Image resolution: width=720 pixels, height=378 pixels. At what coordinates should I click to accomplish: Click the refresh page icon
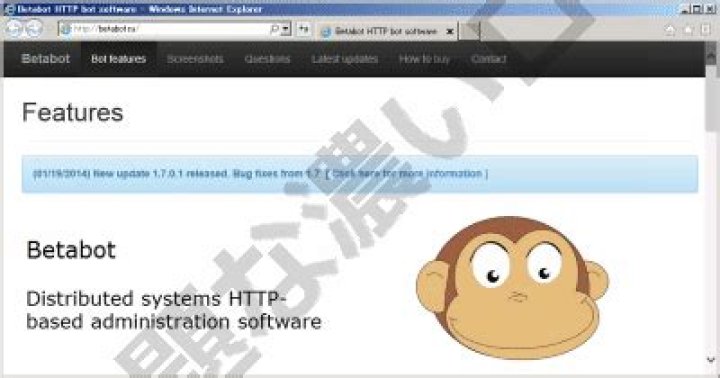[x=304, y=29]
